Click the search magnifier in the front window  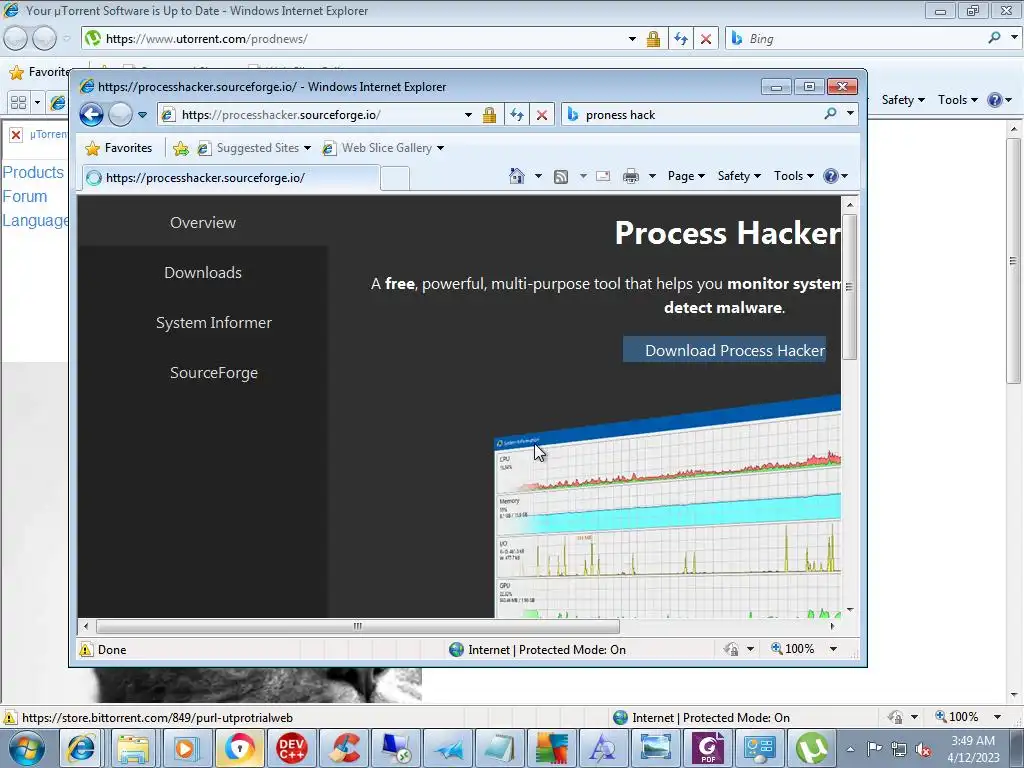(830, 114)
